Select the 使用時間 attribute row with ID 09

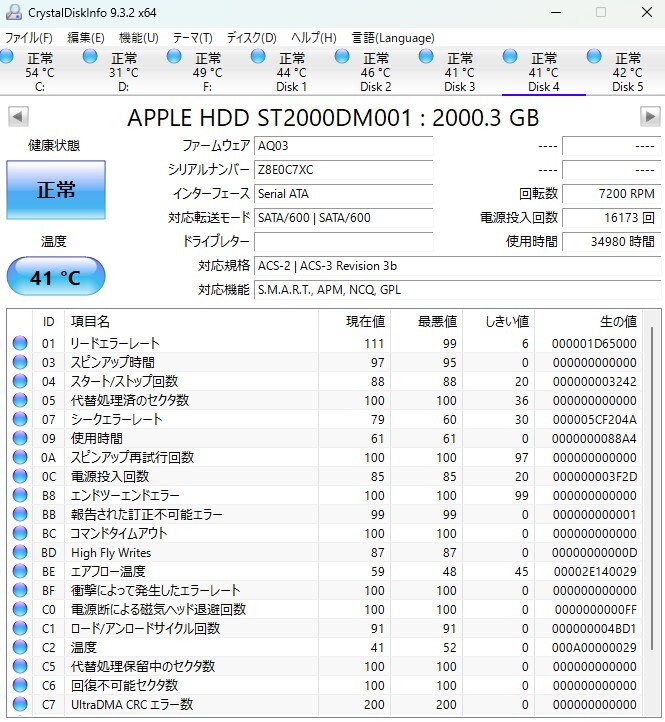point(324,438)
